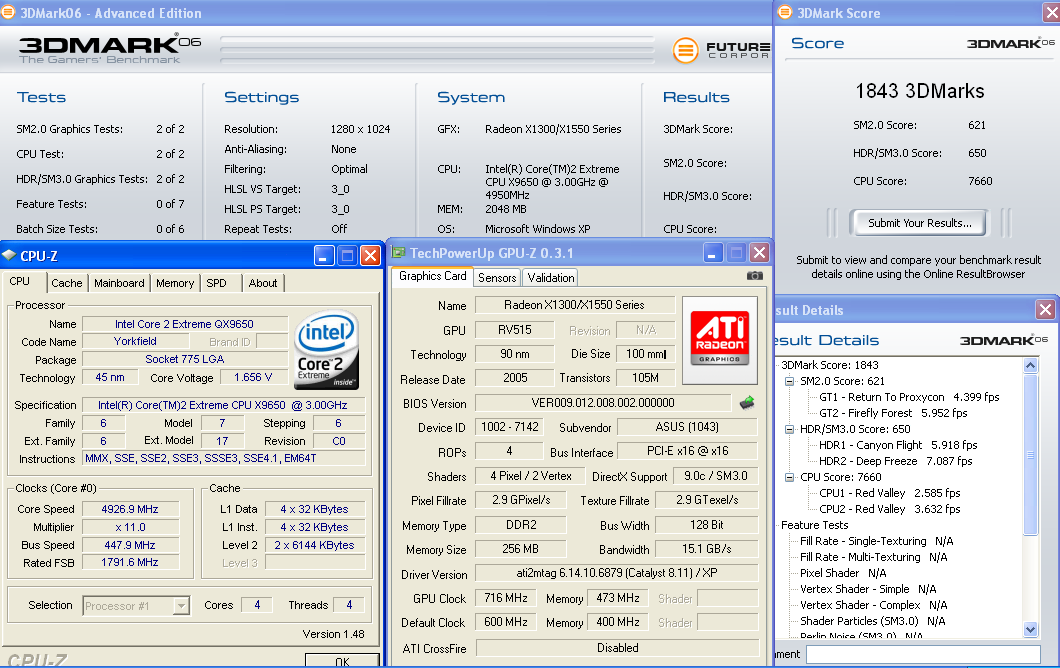Select HDR2 - Deep Freeze result

pyautogui.click(x=896, y=461)
